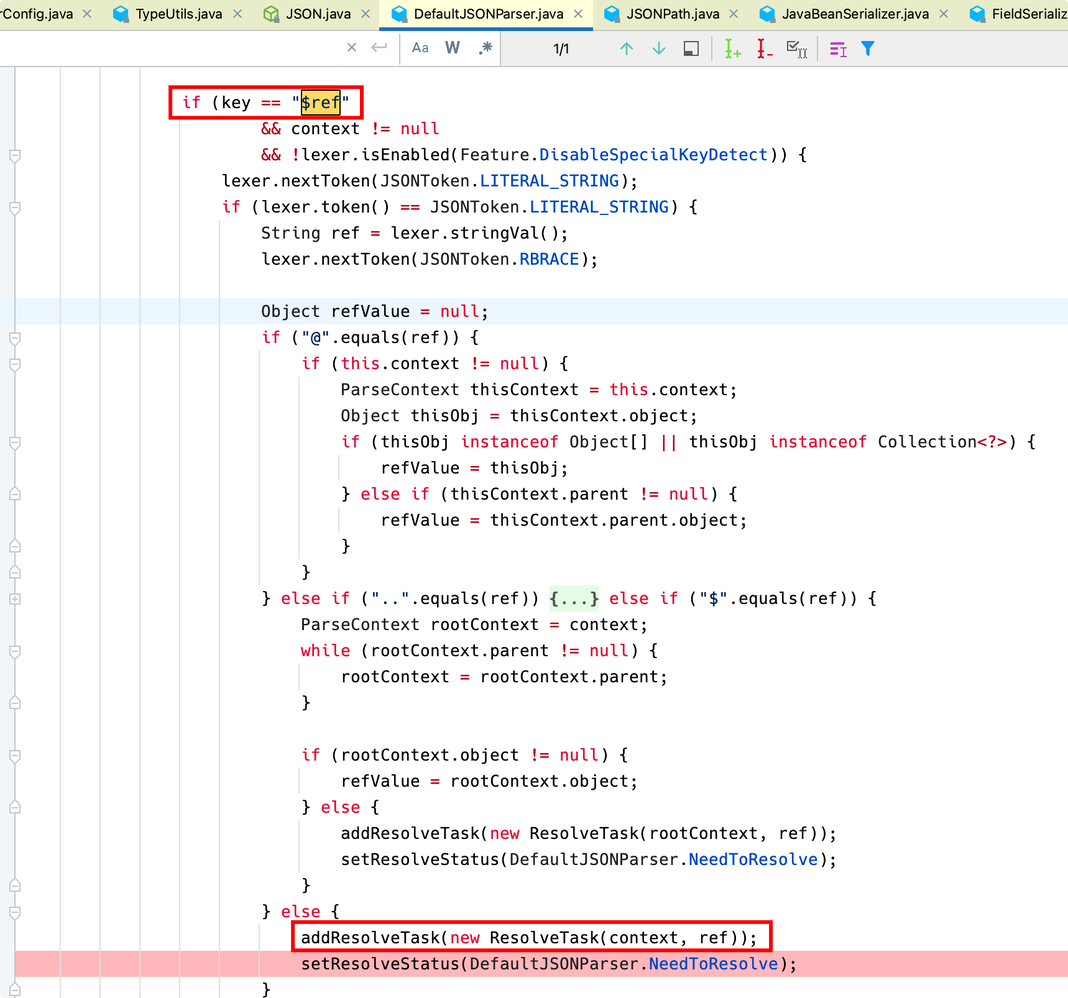The height and width of the screenshot is (998, 1068).
Task: Click the purple search-in-selection lines icon
Action: click(x=838, y=49)
